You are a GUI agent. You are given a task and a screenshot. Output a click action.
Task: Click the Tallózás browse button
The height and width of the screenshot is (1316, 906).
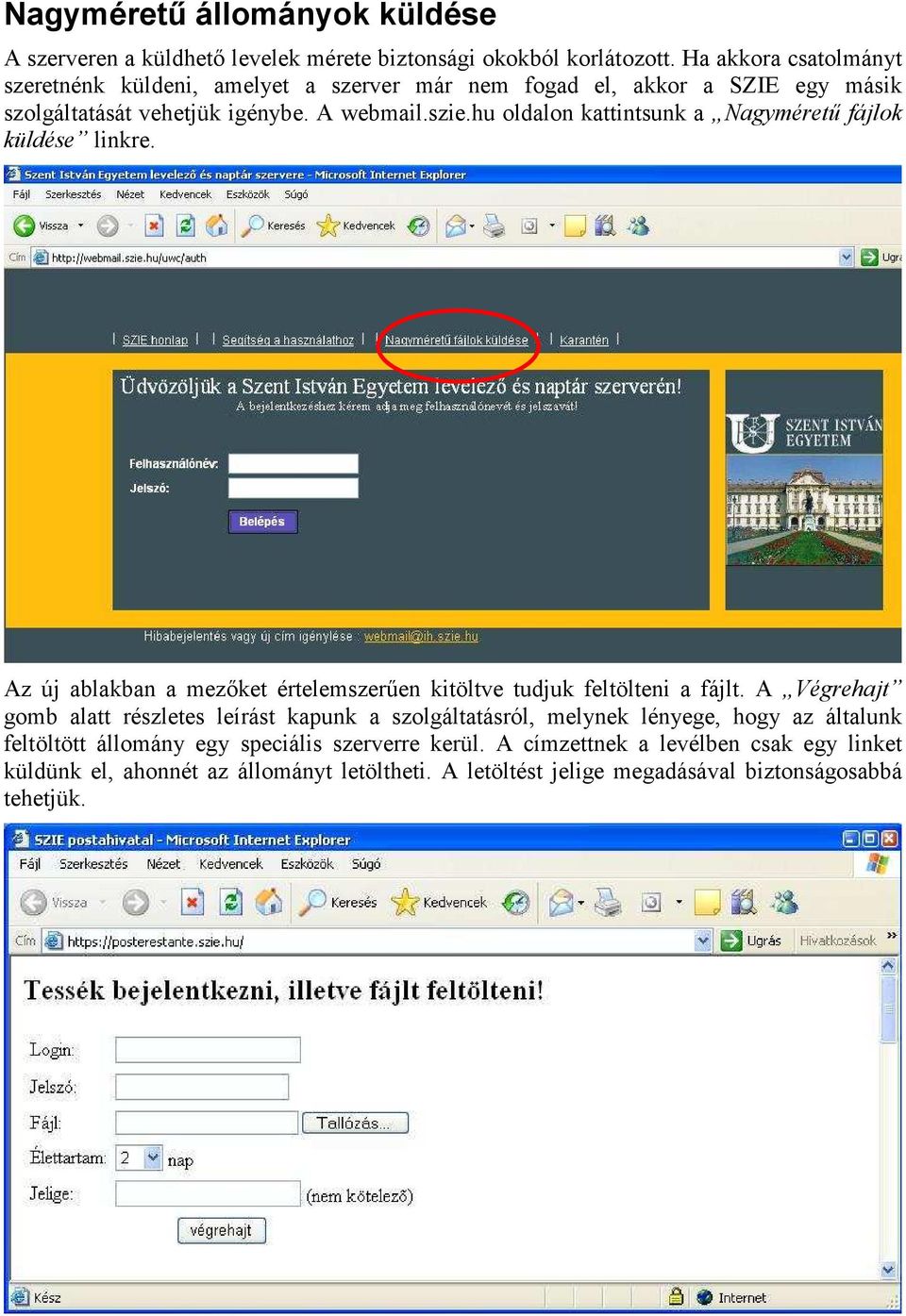tap(355, 1123)
